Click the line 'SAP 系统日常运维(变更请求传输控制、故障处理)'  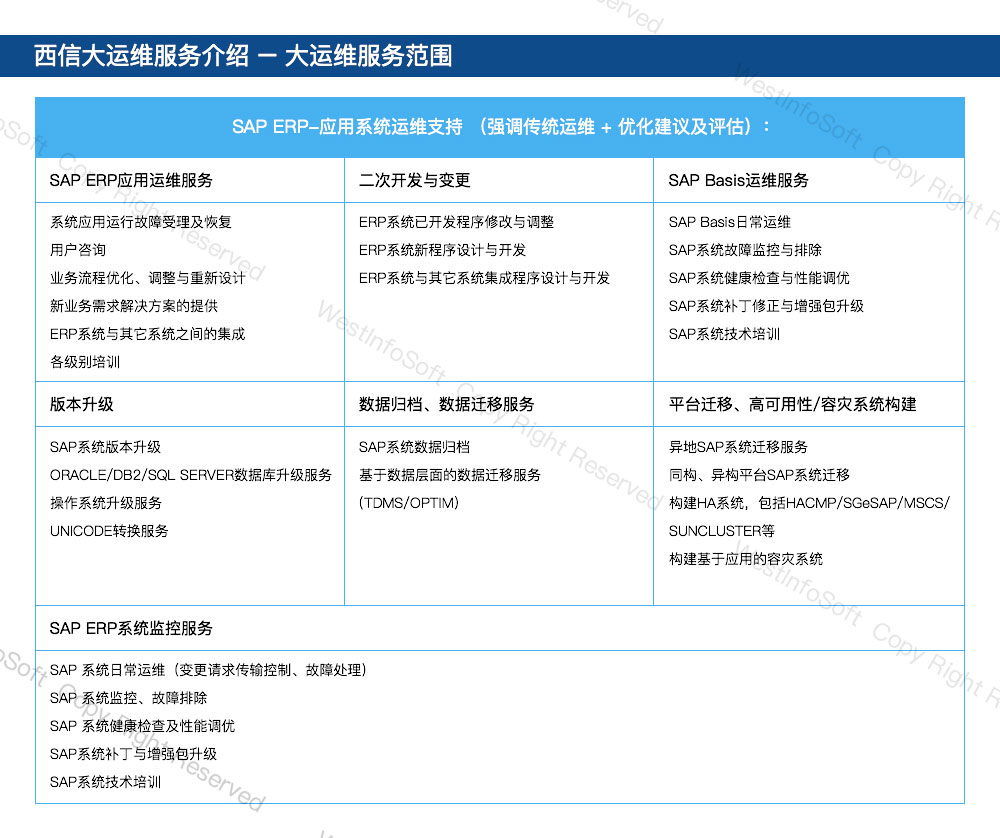pos(209,670)
